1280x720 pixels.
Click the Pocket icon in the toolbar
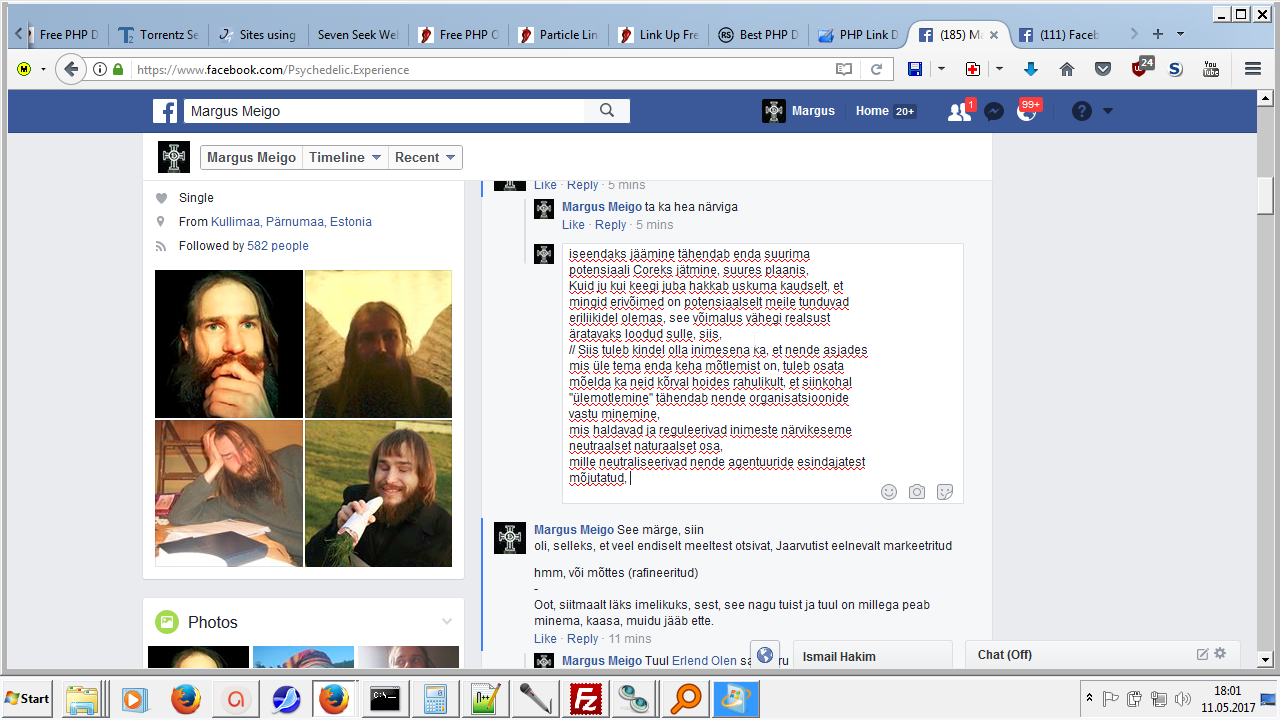click(1103, 69)
